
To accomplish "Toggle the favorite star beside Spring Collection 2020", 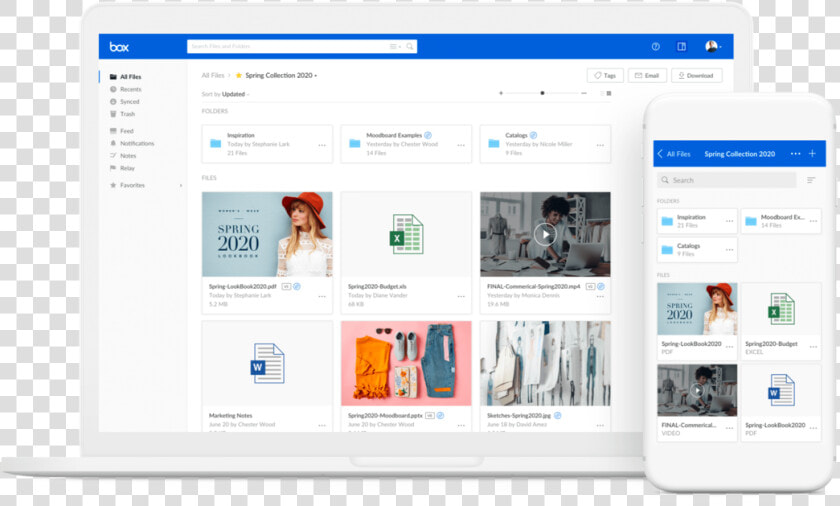I will pos(239,75).
